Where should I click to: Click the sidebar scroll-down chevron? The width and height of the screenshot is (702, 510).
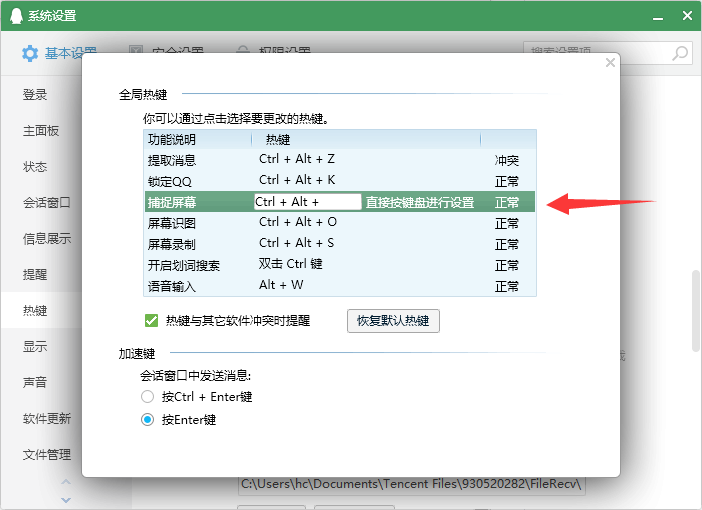coord(66,500)
